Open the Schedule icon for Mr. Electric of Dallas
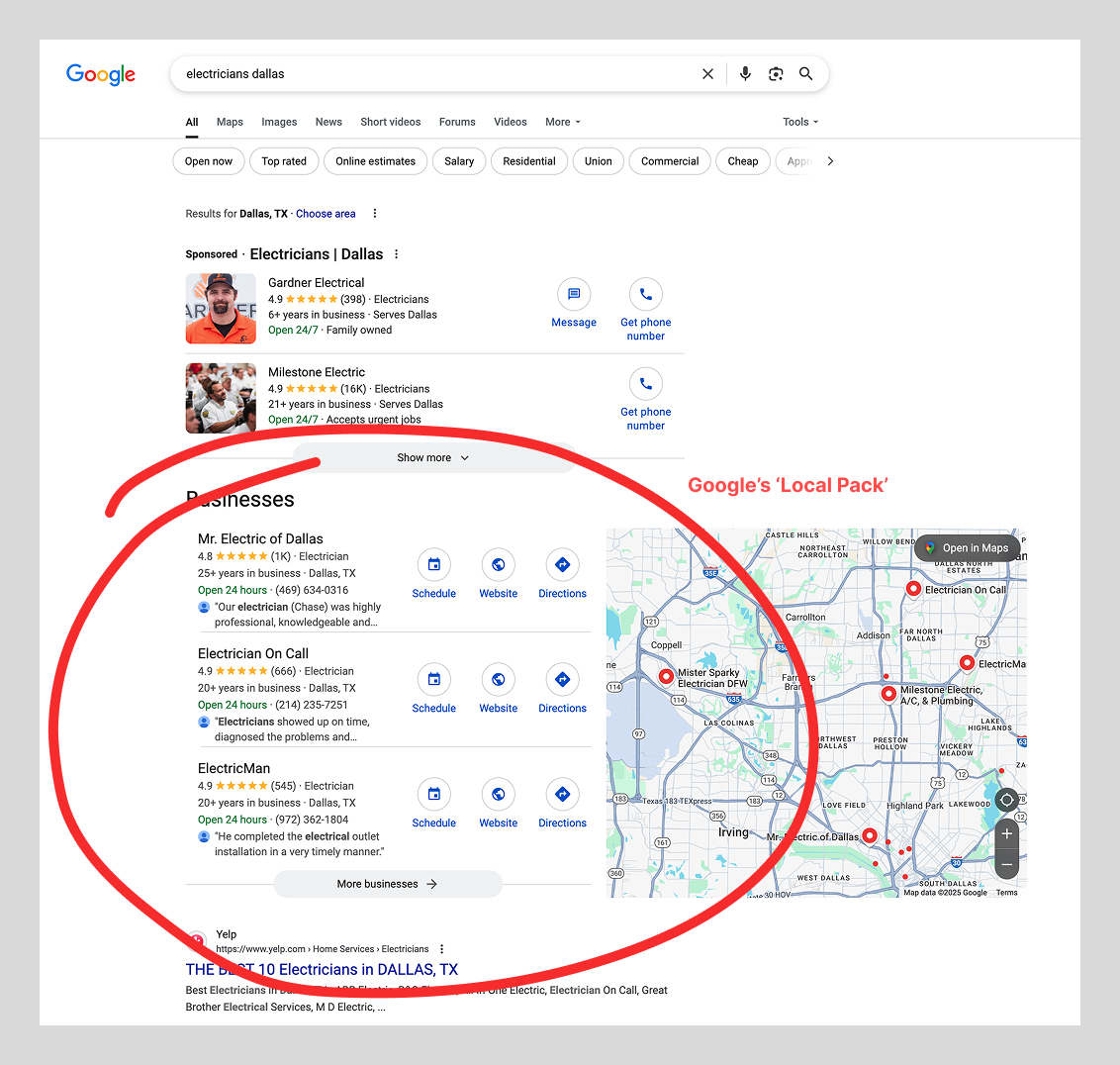Screen dimensions: 1120x1065 tap(433, 564)
